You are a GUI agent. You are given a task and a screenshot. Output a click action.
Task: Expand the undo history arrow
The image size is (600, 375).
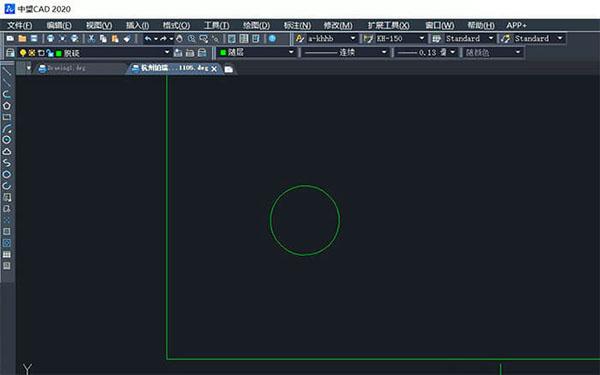click(155, 39)
